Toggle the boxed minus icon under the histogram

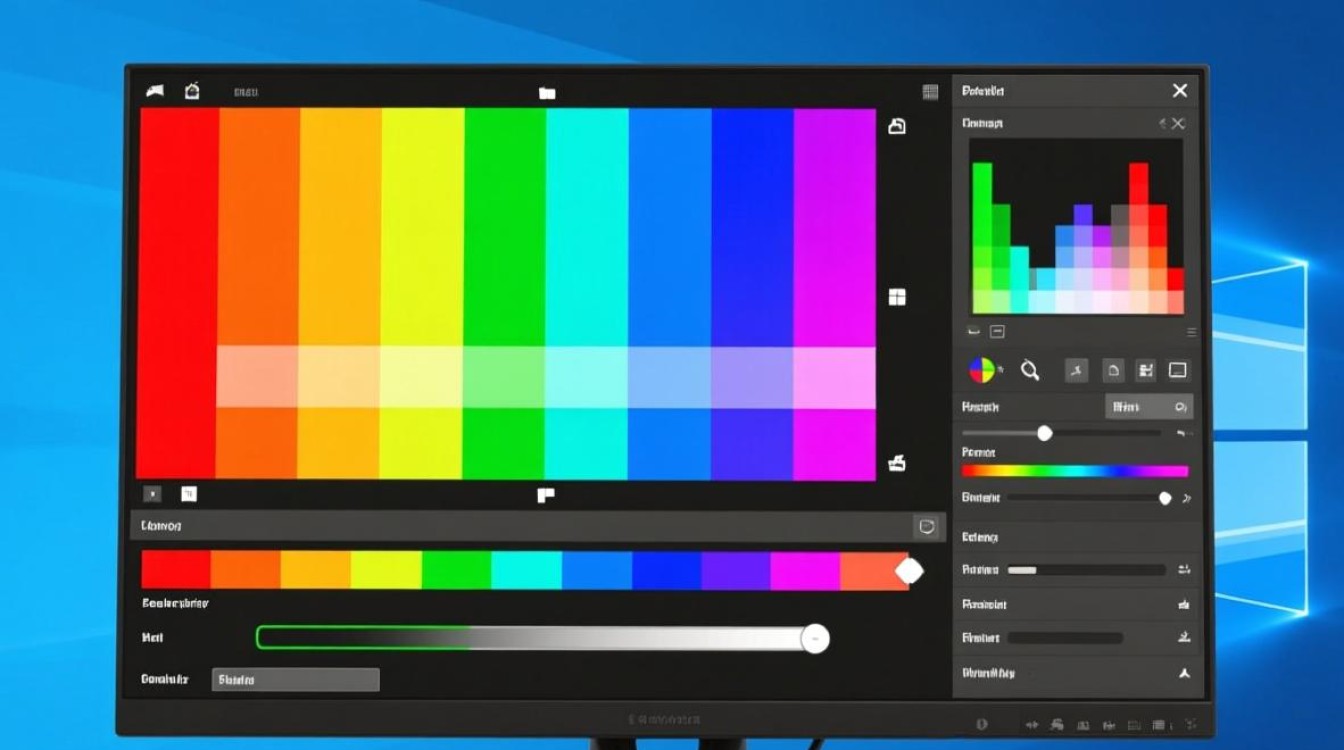coord(997,332)
